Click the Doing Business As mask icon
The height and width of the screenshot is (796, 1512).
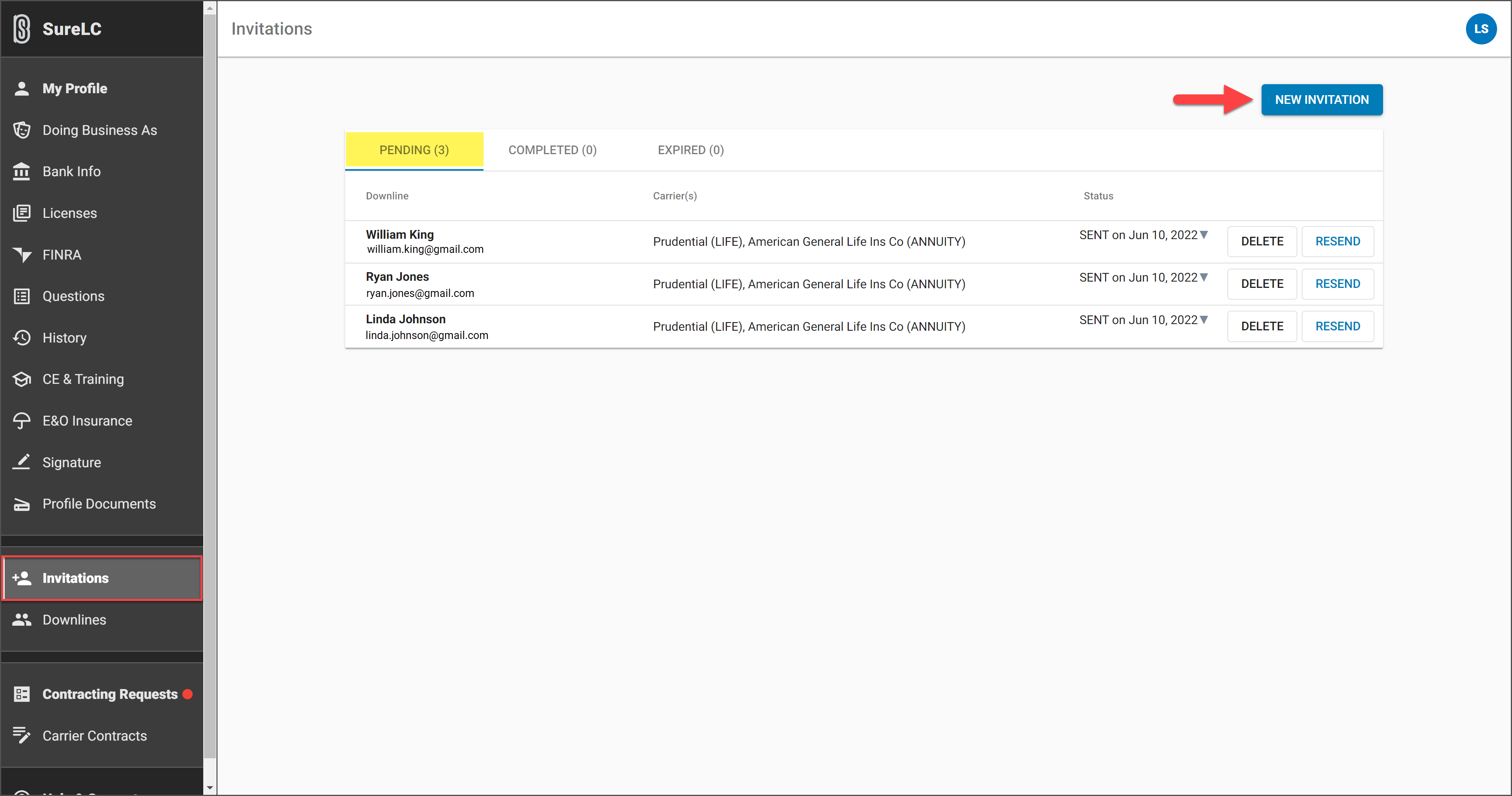[x=22, y=130]
